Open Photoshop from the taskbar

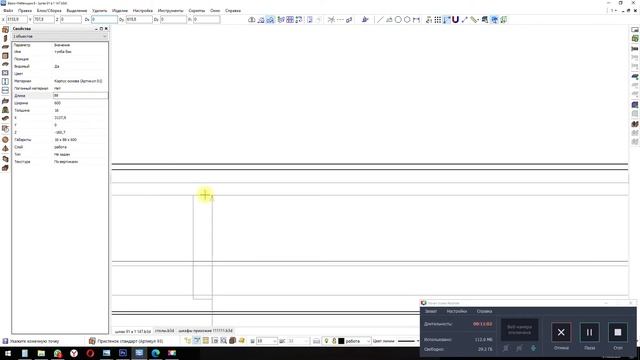122,353
